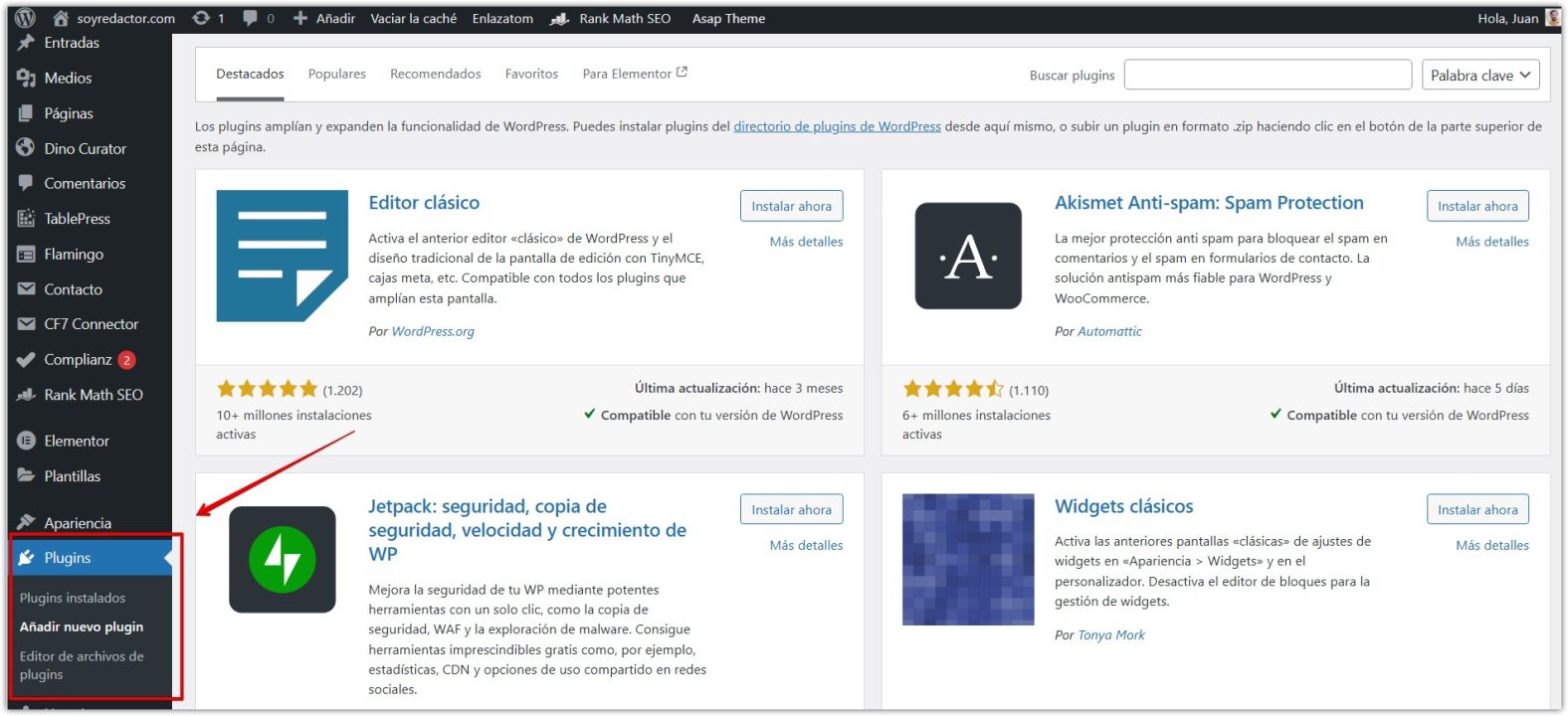Open the Palabra clave search type dropdown

[x=1479, y=75]
